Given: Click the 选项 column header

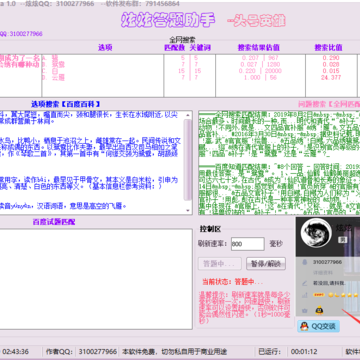Looking at the screenshot, I should (105, 48).
